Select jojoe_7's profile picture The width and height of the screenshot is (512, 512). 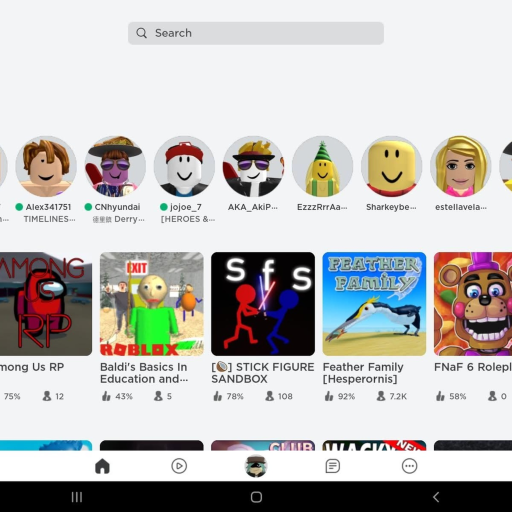tap(184, 166)
